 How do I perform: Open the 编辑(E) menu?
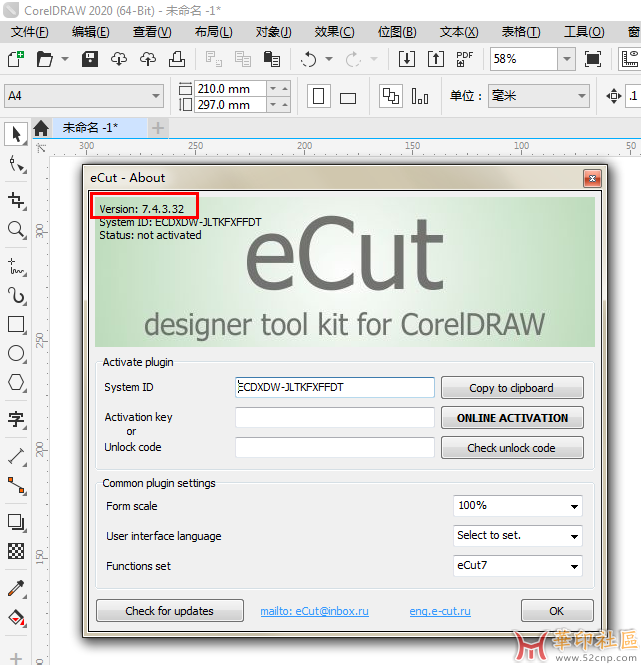pyautogui.click(x=90, y=32)
